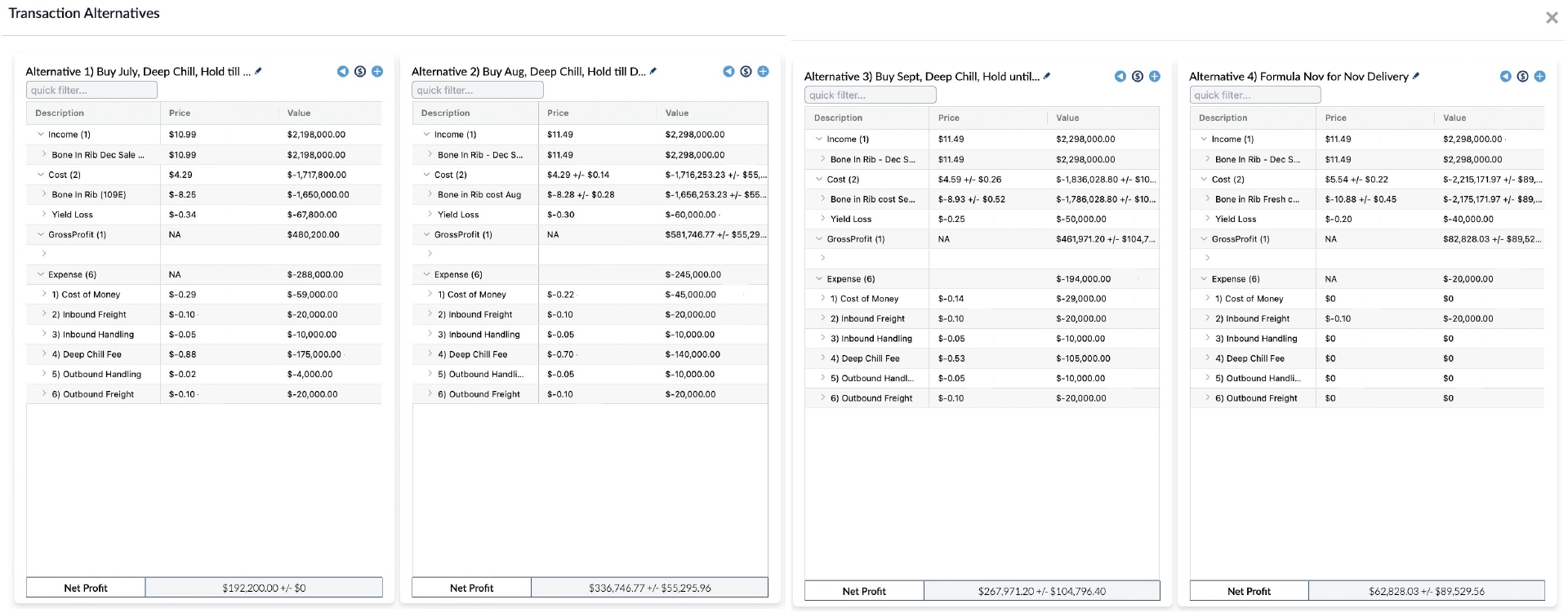Click the blue plus icon on Alternative 3

[1155, 77]
